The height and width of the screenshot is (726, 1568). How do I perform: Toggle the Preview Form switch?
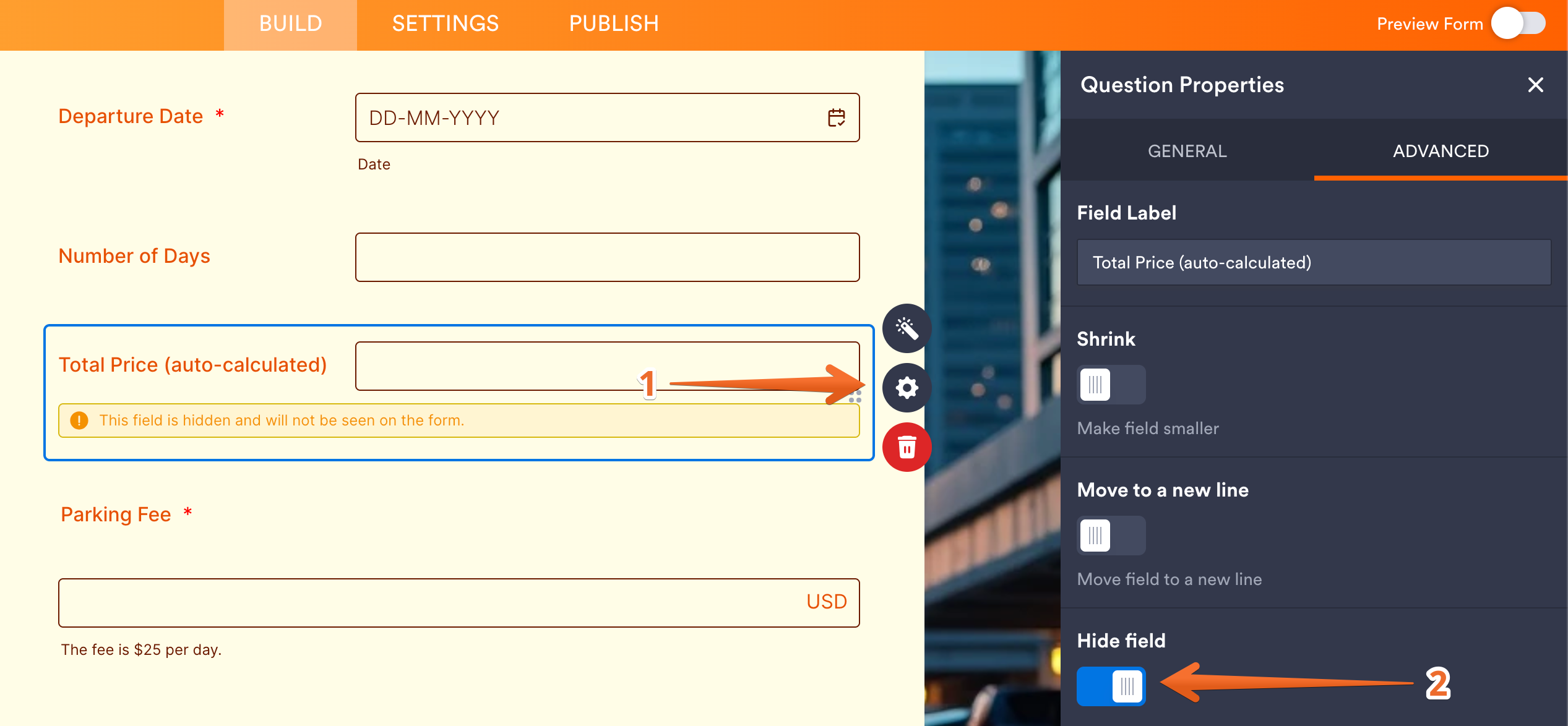(x=1518, y=23)
